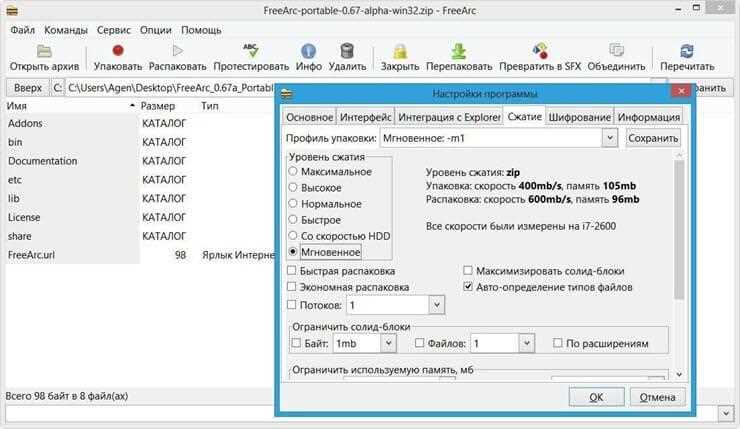Click the settings dialog title bar icon
740x429 pixels.
tap(286, 93)
